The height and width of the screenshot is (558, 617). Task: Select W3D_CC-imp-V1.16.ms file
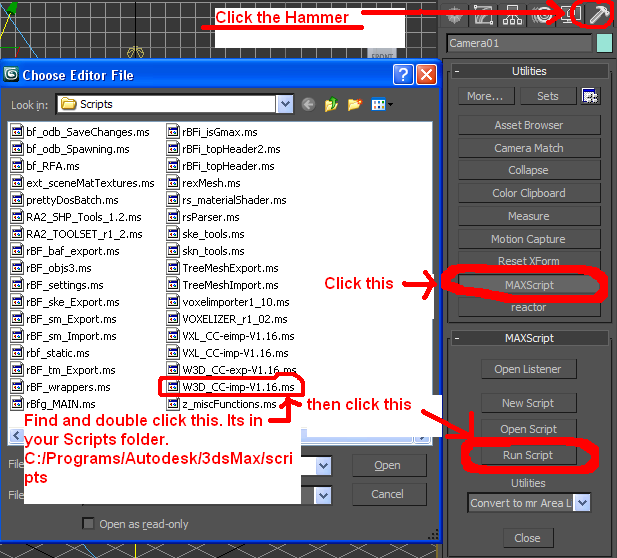(231, 387)
